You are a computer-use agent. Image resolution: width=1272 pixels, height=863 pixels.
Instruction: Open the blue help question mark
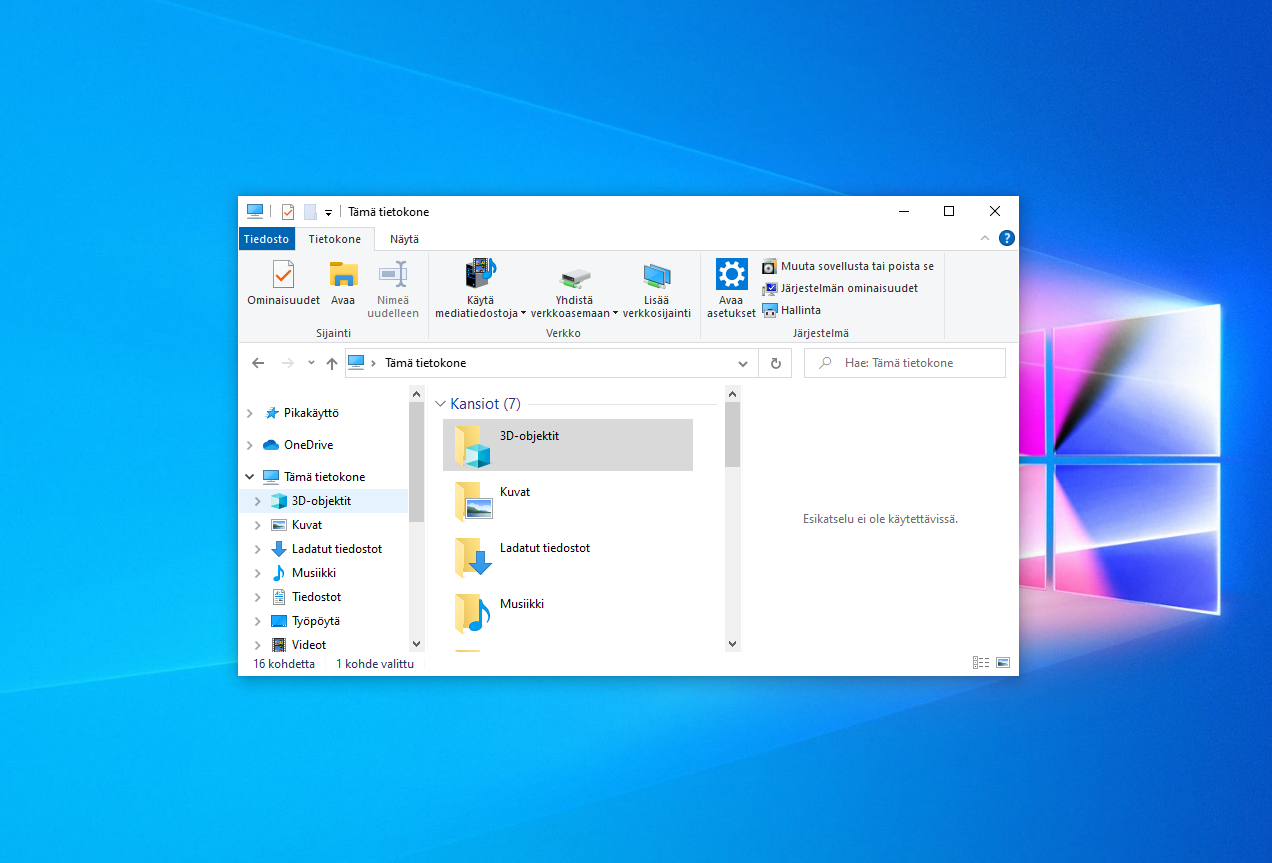[x=1006, y=238]
